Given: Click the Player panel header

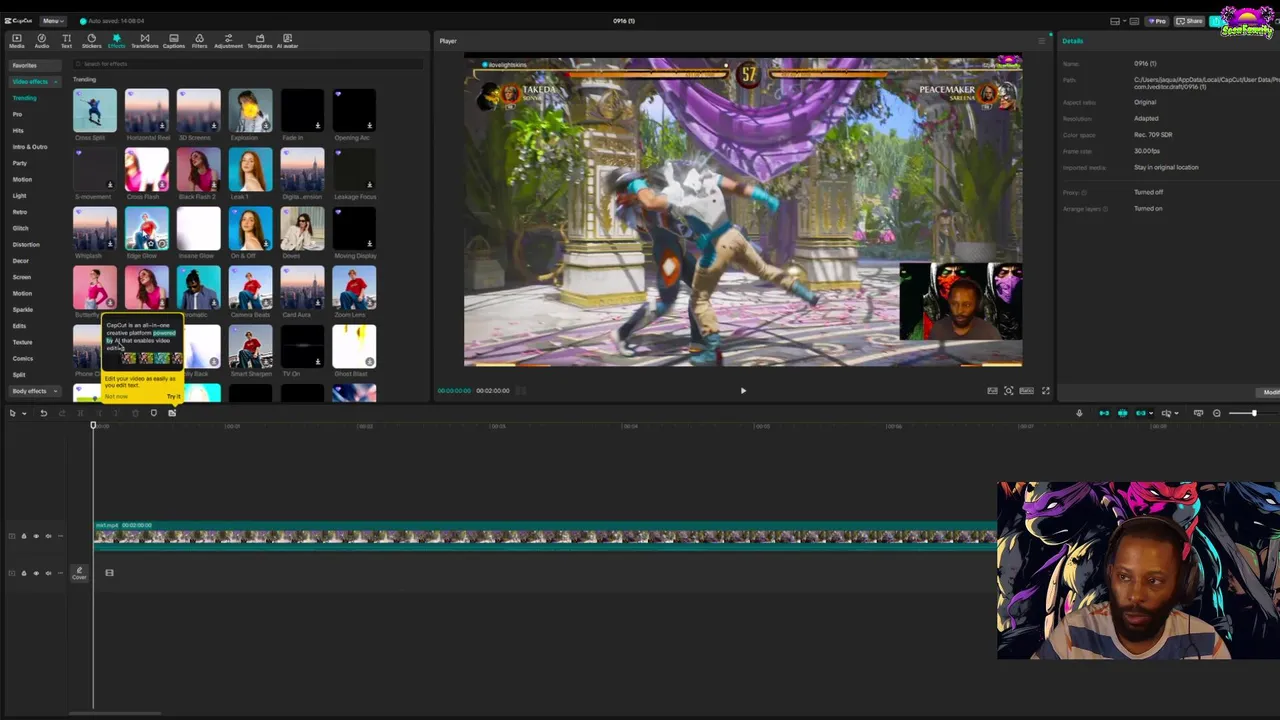Looking at the screenshot, I should point(448,41).
